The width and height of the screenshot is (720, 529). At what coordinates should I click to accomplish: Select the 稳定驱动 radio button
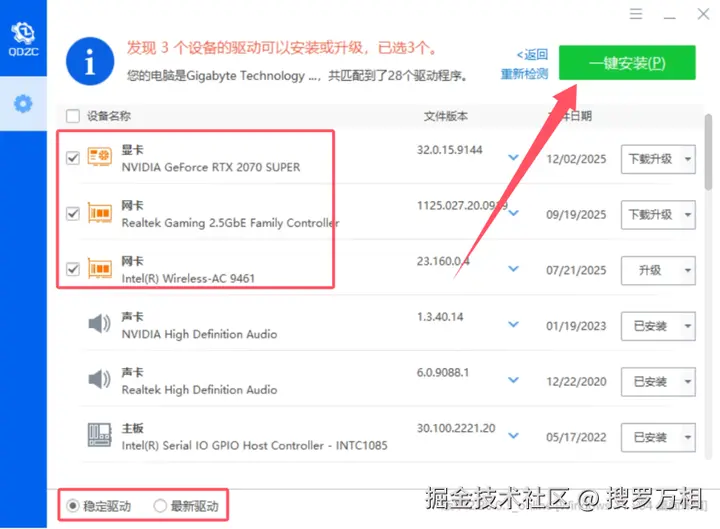72,506
